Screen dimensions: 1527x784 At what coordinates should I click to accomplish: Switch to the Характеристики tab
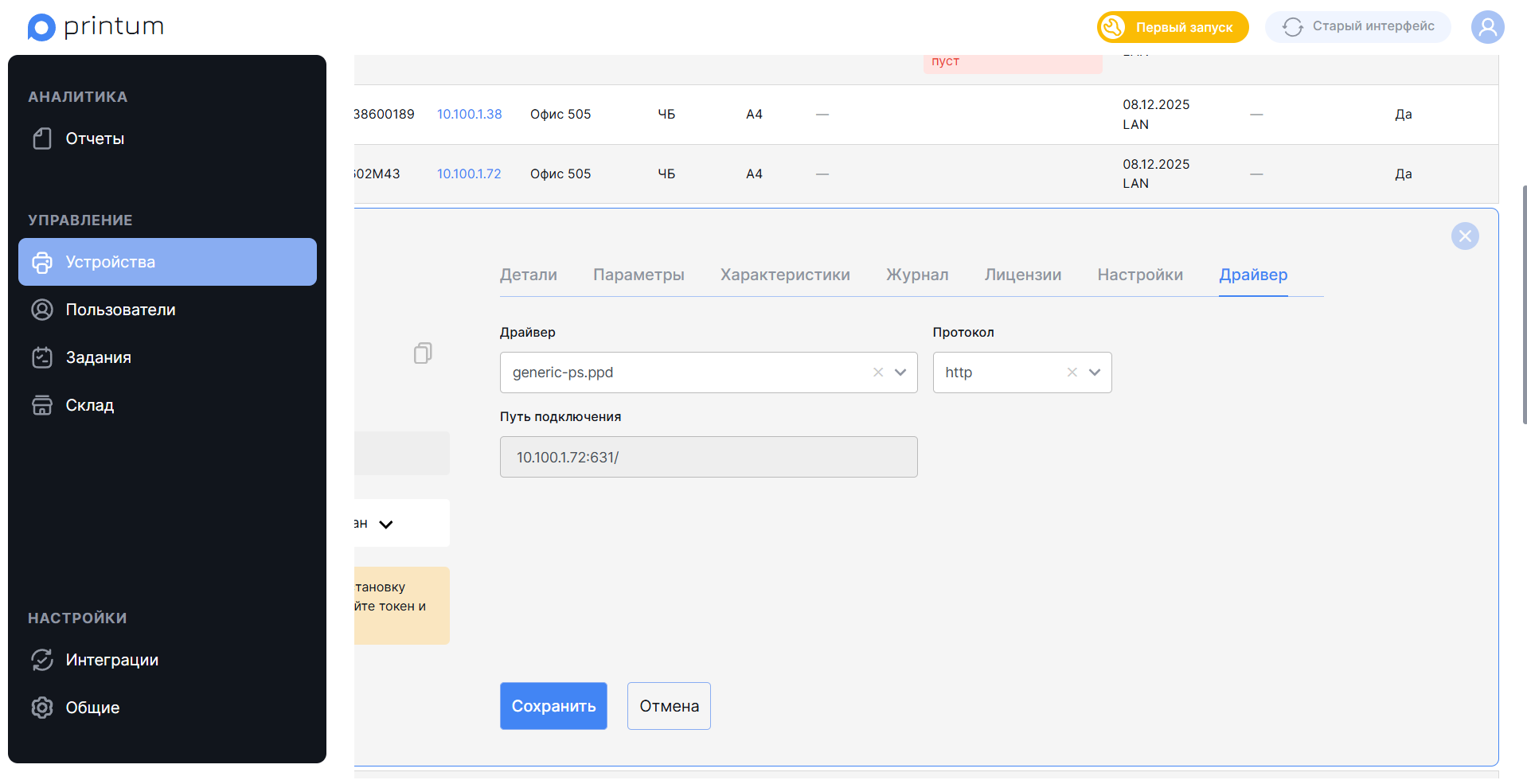click(x=785, y=275)
